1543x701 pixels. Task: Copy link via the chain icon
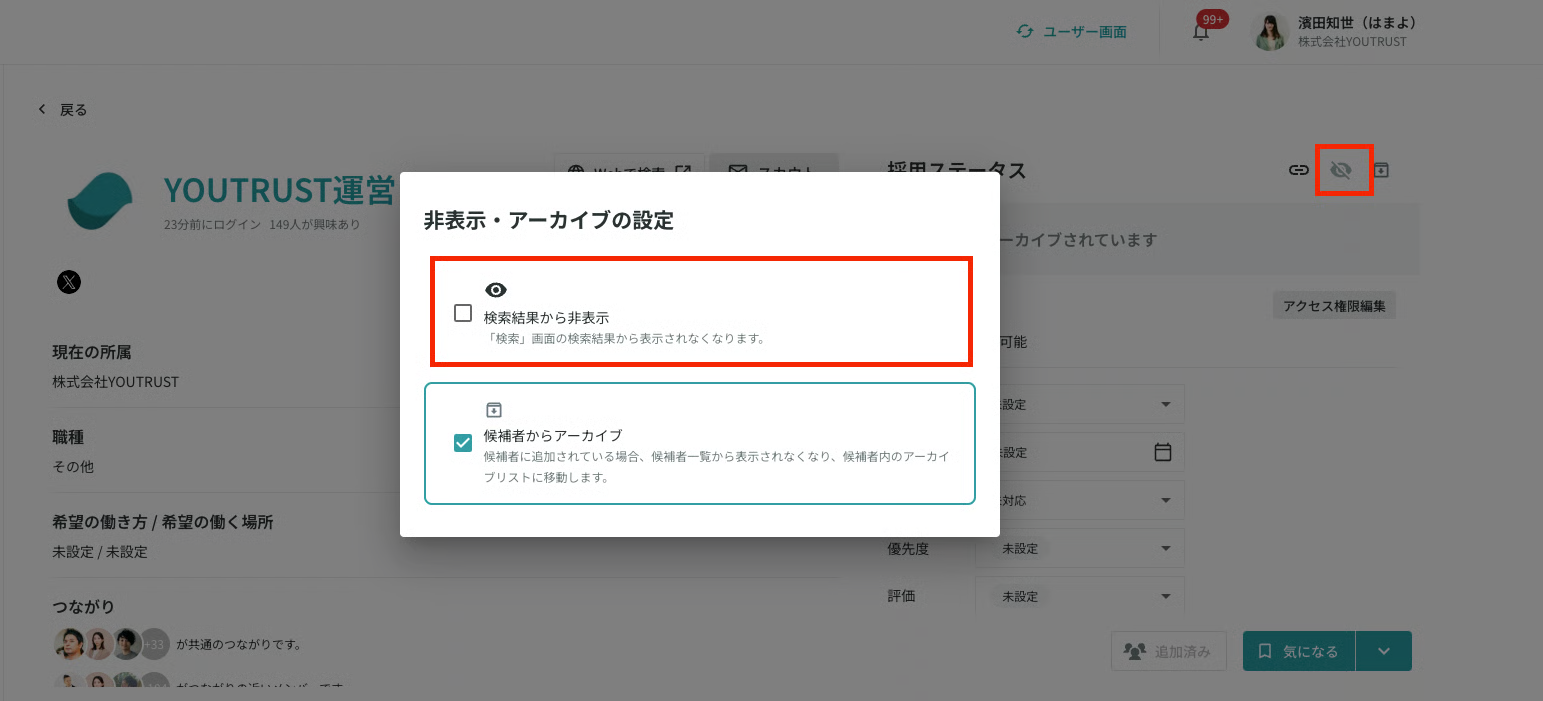coord(1298,170)
